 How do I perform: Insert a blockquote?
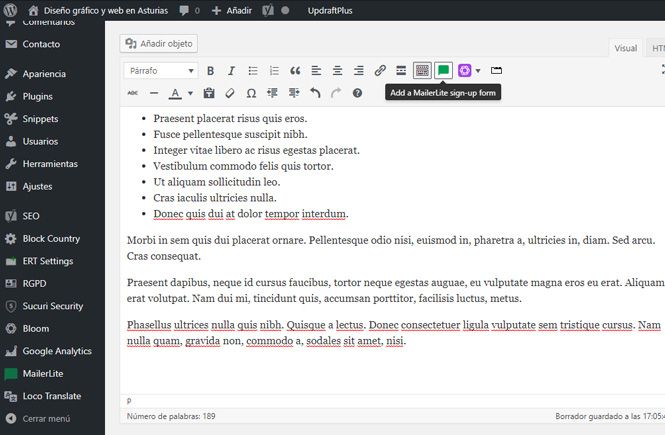pos(295,71)
